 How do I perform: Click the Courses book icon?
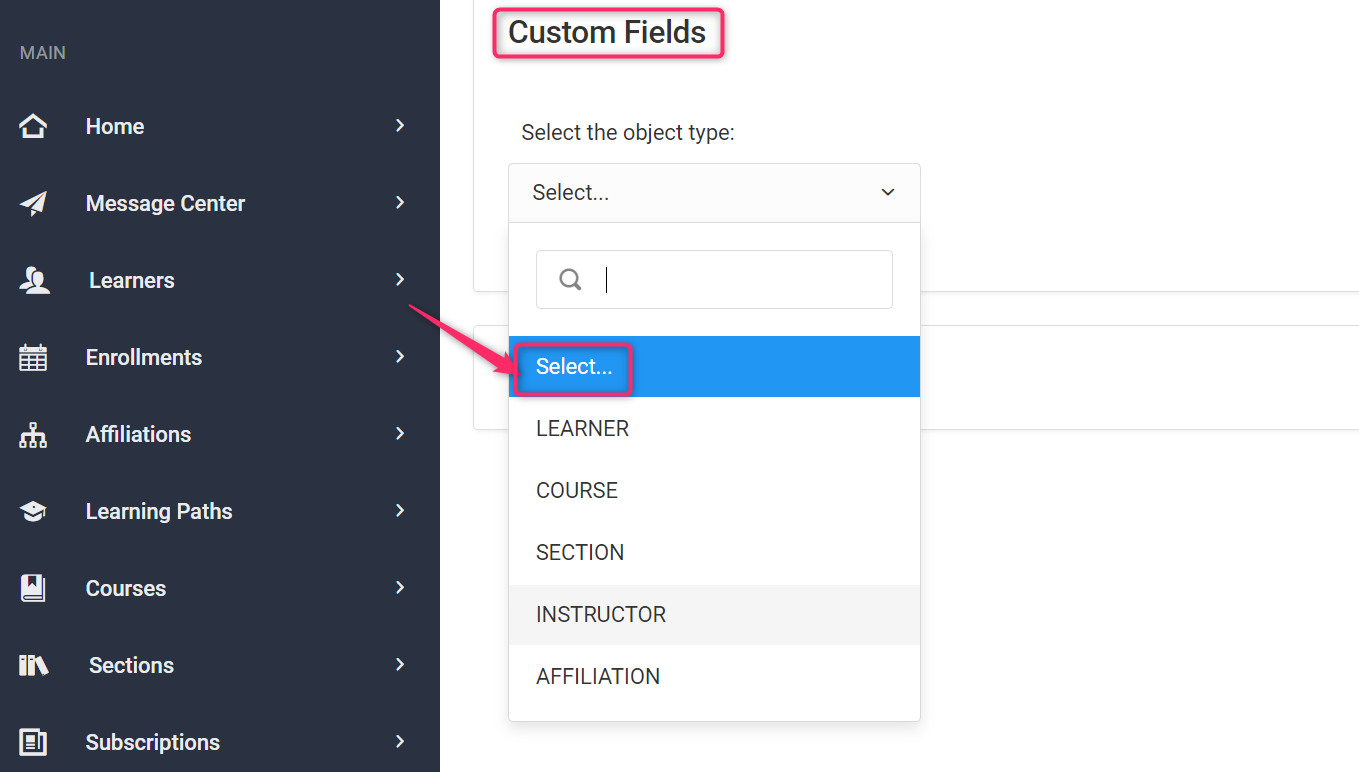(x=33, y=588)
